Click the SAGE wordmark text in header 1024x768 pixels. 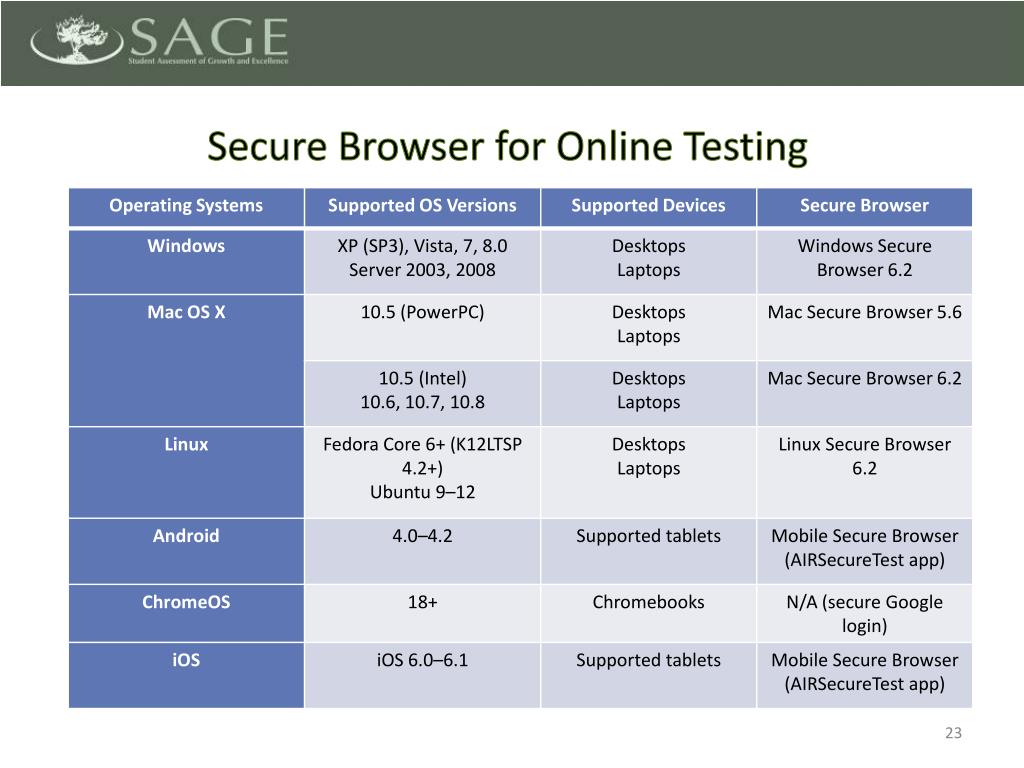click(209, 37)
